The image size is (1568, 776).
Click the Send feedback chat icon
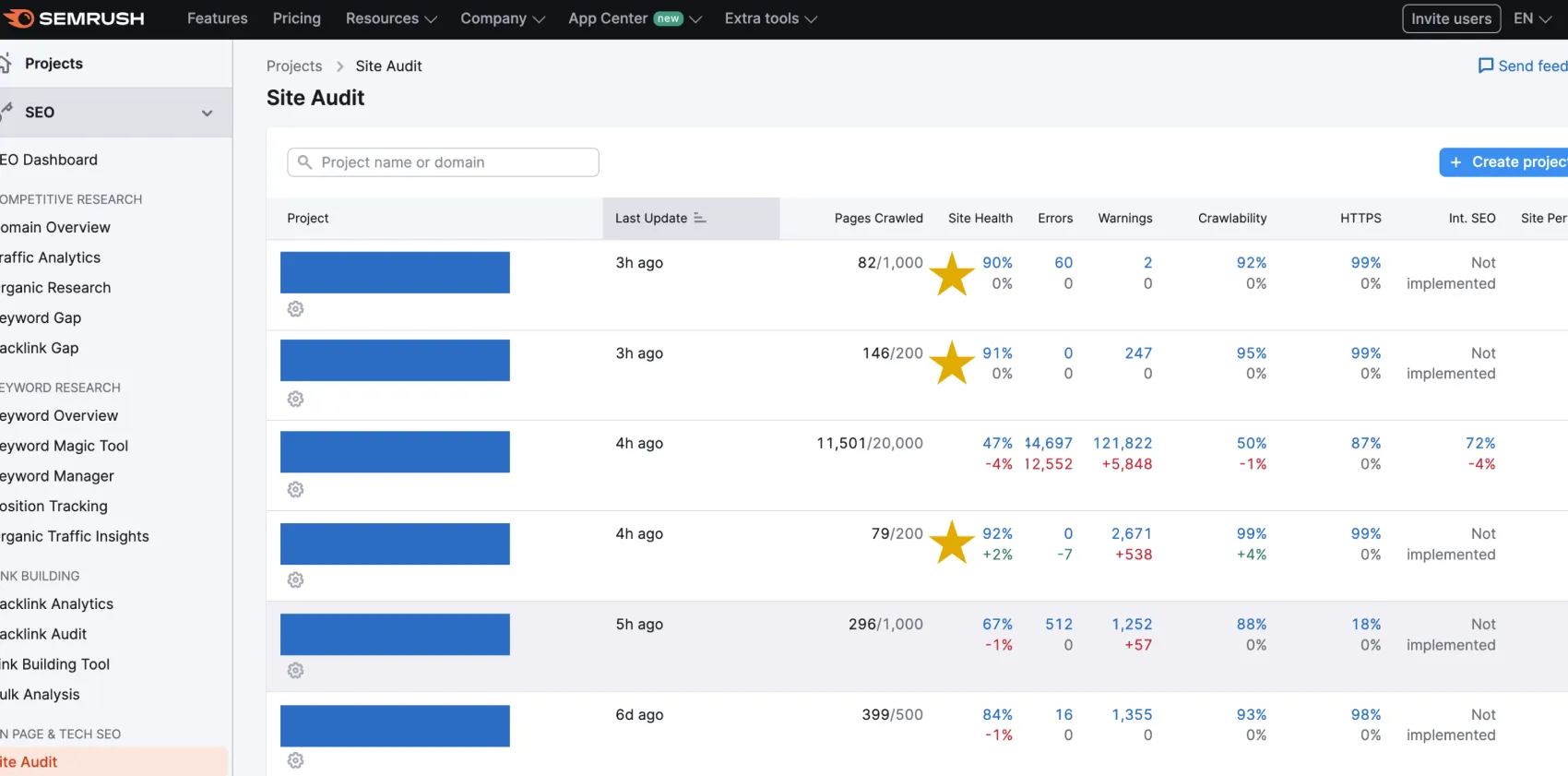tap(1485, 66)
